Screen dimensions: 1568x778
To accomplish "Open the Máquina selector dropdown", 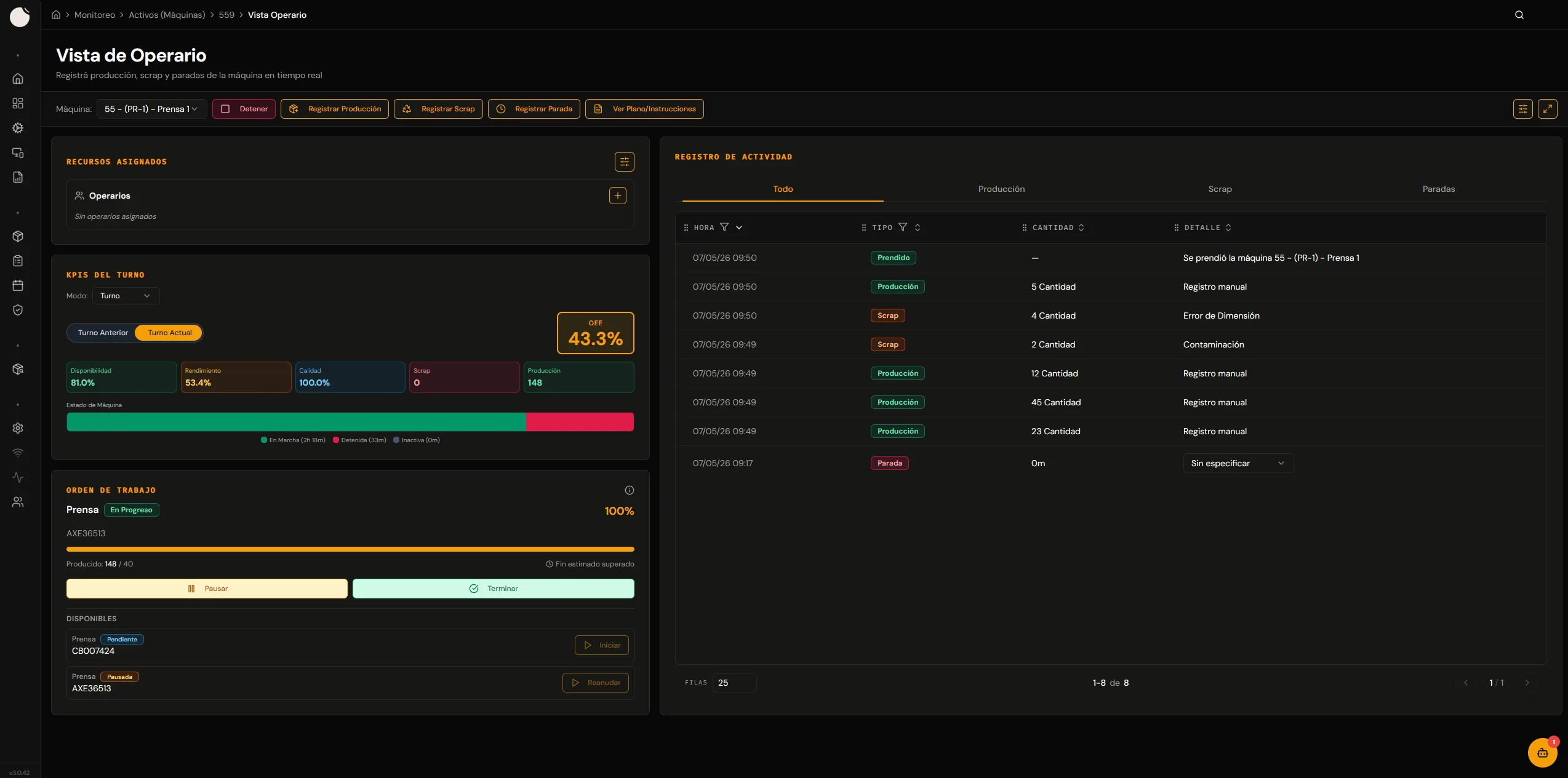I will (x=151, y=109).
